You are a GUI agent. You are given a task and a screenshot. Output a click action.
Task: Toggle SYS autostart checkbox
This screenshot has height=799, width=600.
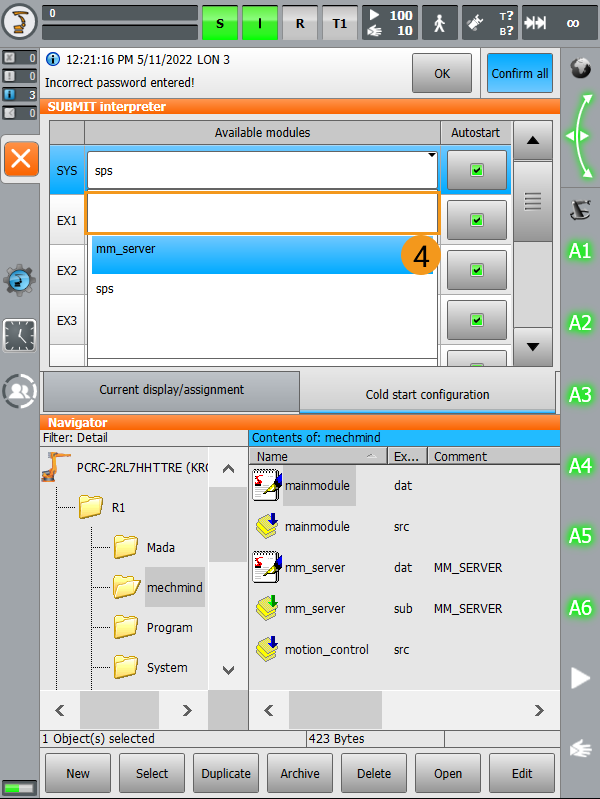pyautogui.click(x=477, y=170)
